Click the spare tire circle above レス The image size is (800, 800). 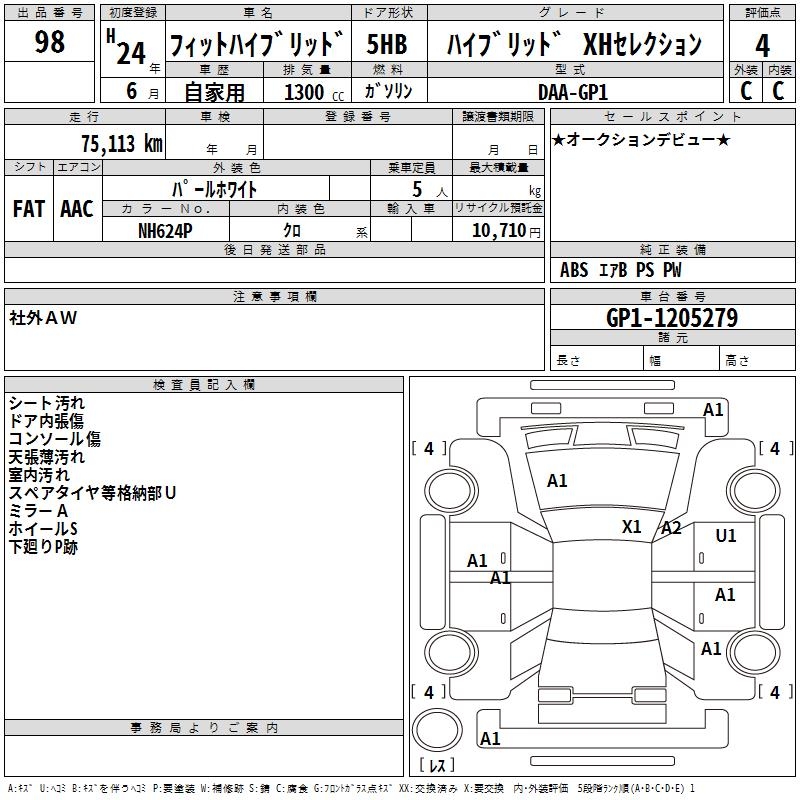[x=437, y=729]
